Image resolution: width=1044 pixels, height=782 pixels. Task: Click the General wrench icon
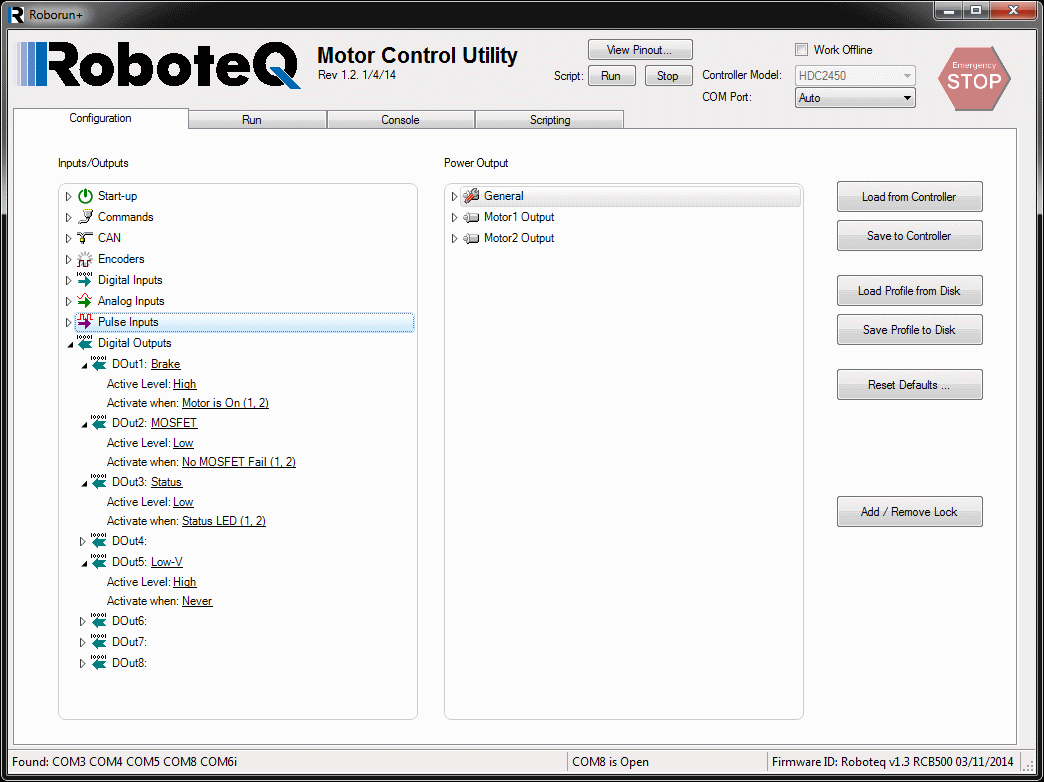point(471,196)
